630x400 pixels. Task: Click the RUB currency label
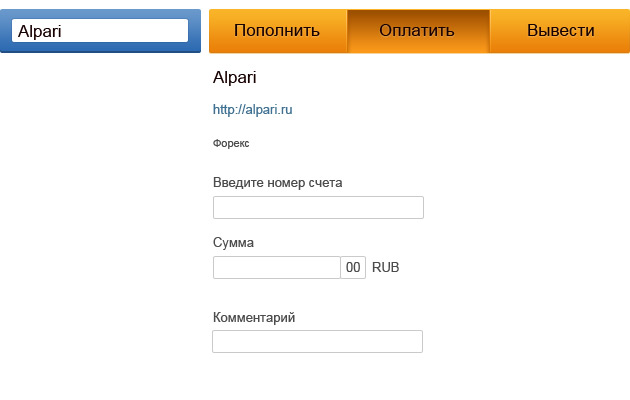pyautogui.click(x=386, y=267)
